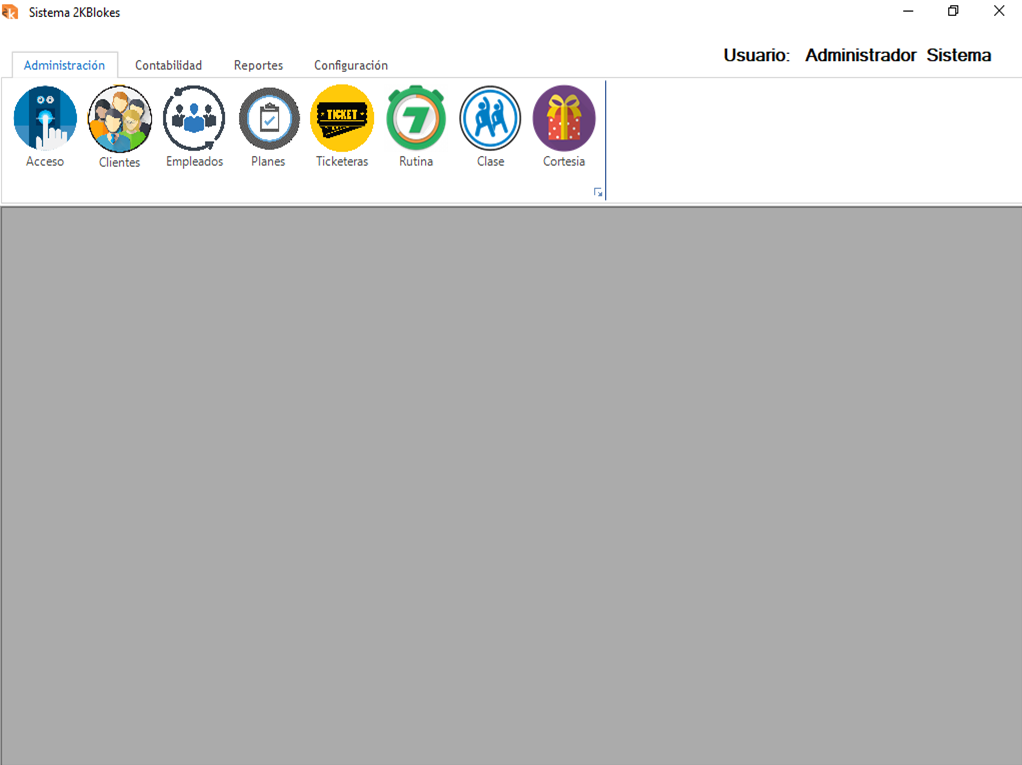Click the Administrador Sistema user name text
Viewport: 1022px width, 765px height.
click(897, 56)
